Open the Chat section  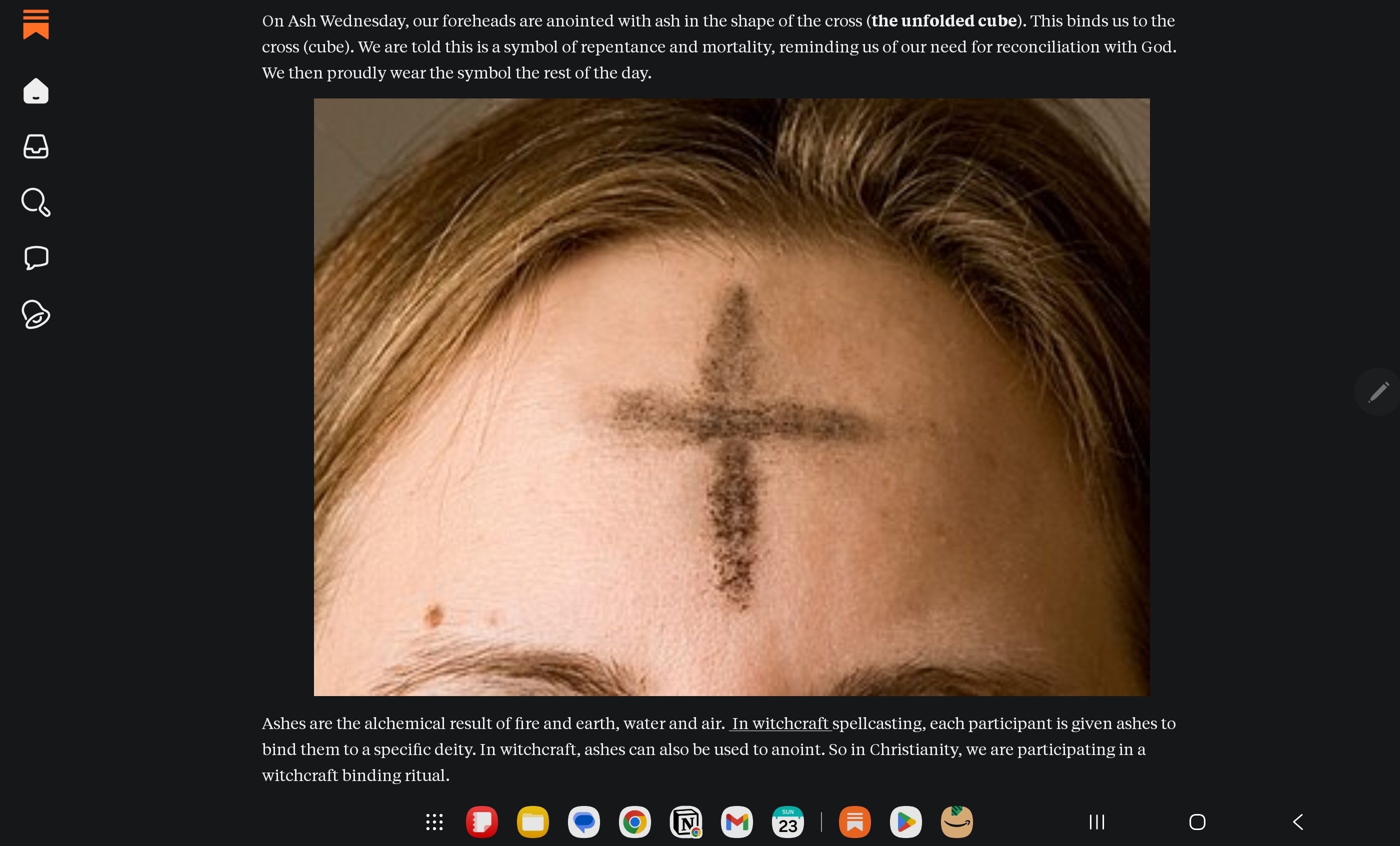coord(36,258)
